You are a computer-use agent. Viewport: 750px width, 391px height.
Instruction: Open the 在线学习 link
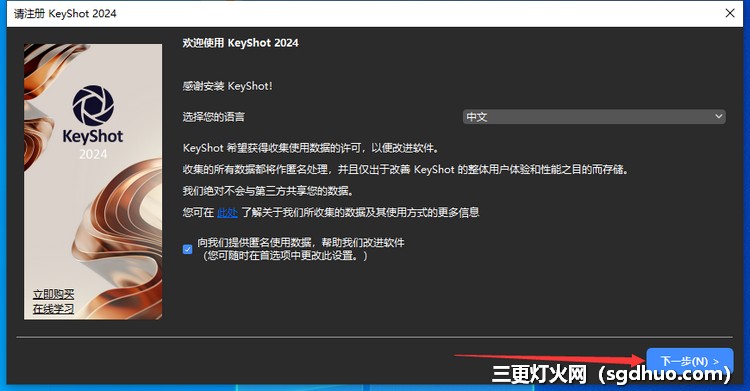(x=53, y=309)
